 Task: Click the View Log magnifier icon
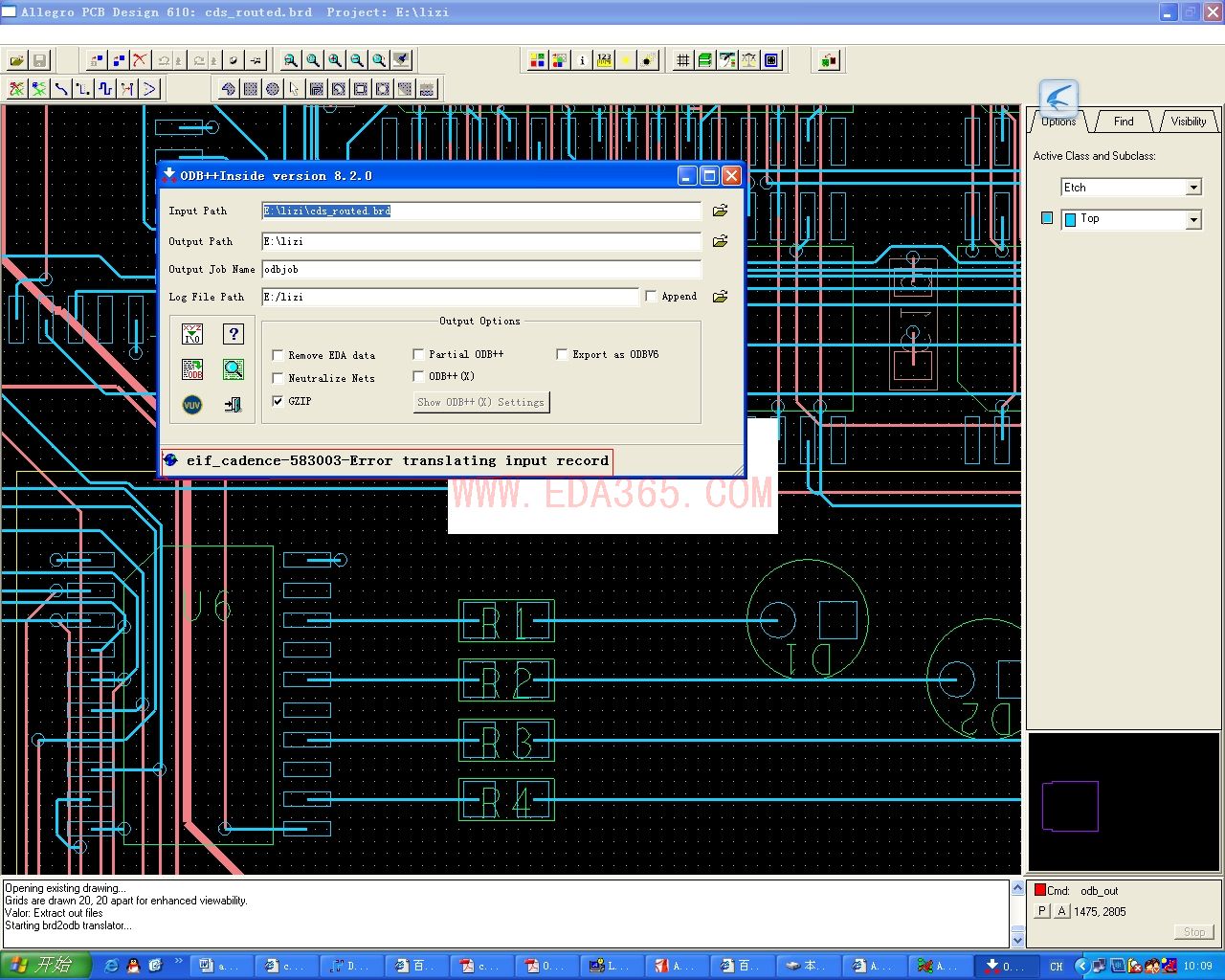click(x=234, y=368)
